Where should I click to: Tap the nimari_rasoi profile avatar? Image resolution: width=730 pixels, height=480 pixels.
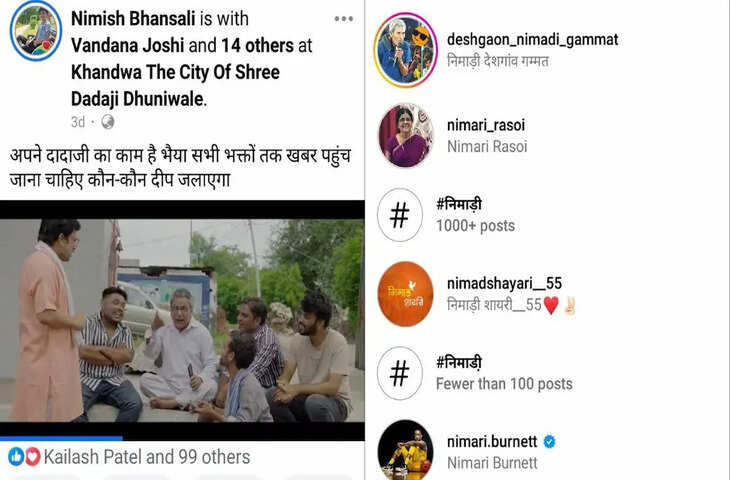(x=406, y=135)
